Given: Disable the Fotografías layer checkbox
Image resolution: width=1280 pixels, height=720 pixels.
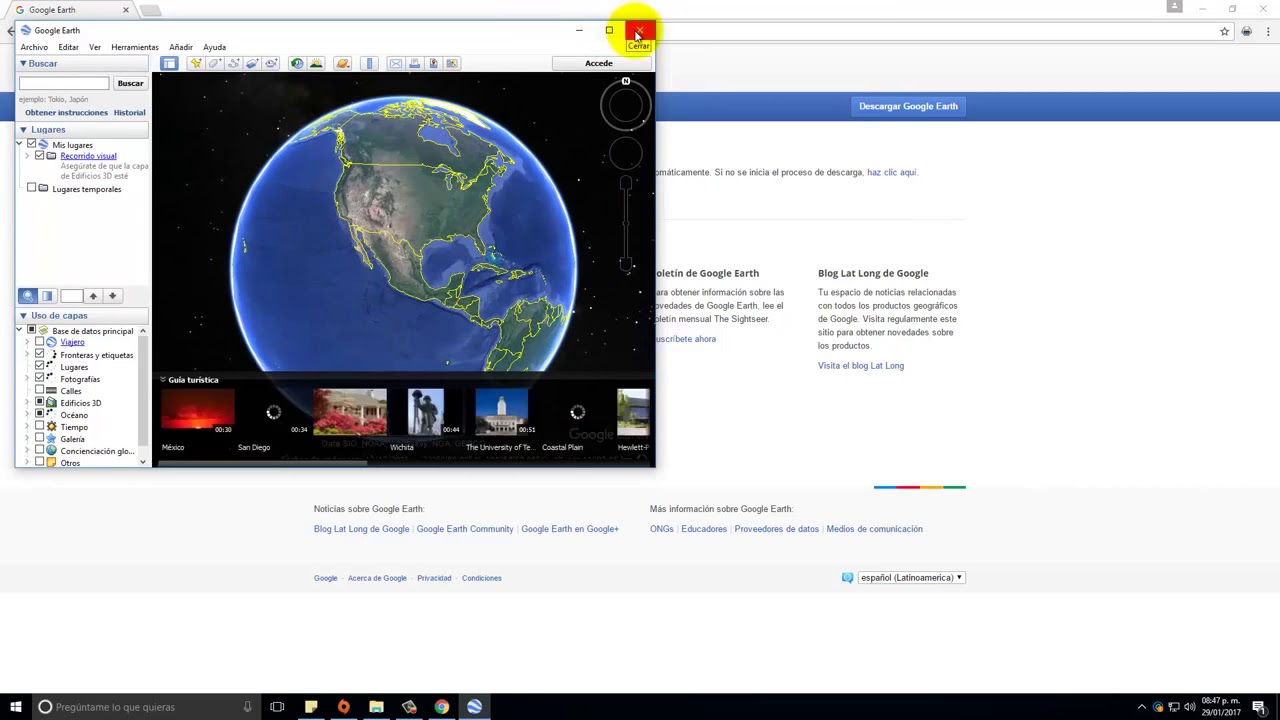Looking at the screenshot, I should (x=40, y=378).
